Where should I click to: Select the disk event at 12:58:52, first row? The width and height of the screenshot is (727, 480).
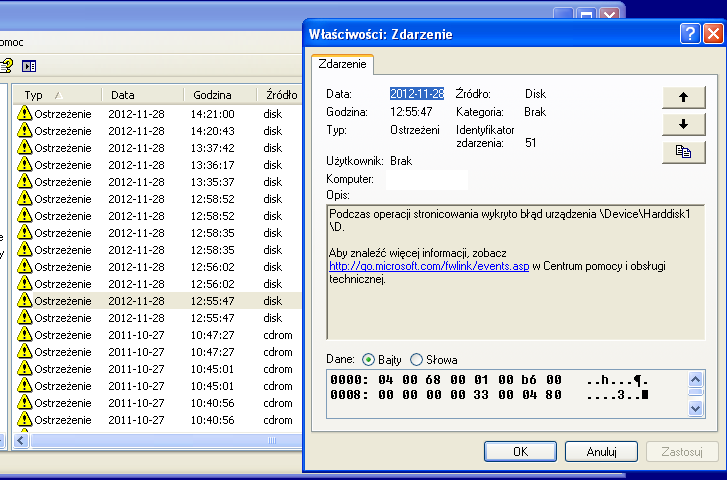point(158,198)
